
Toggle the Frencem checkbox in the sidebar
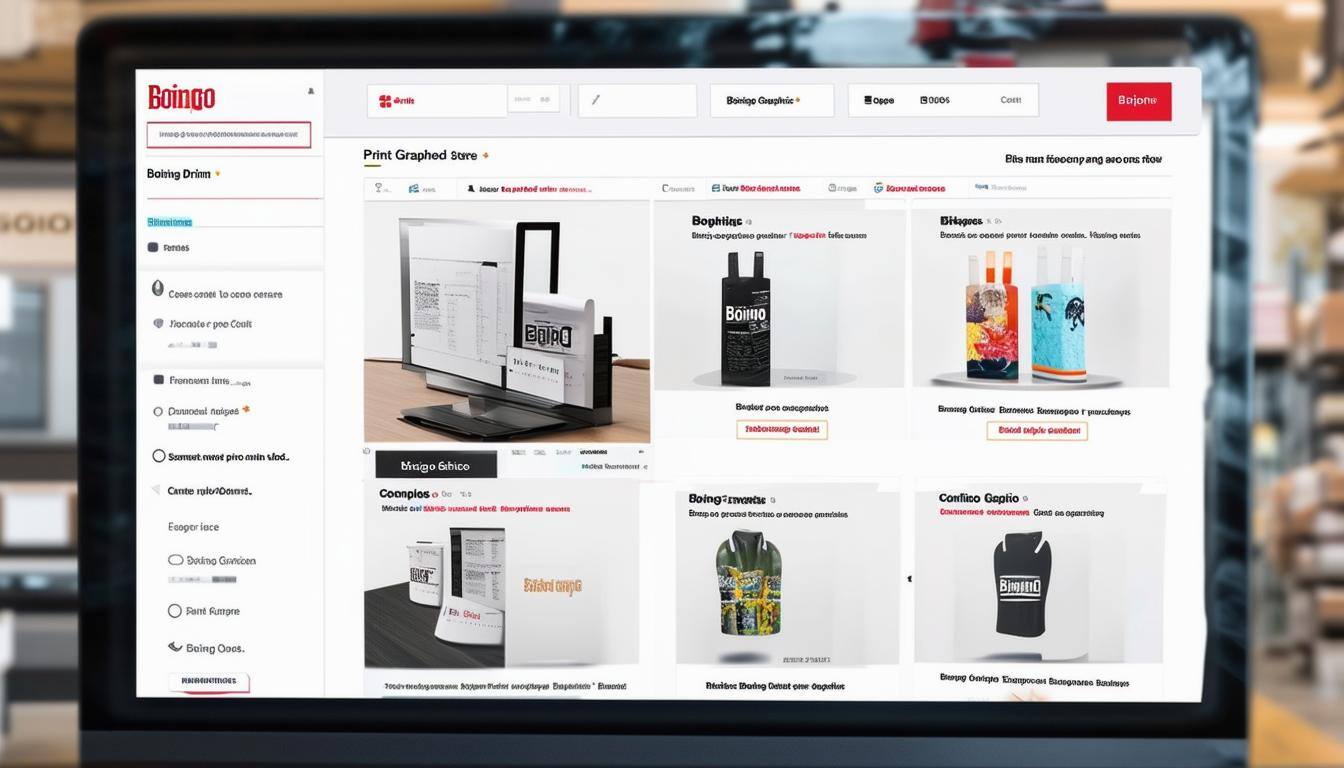(x=157, y=380)
